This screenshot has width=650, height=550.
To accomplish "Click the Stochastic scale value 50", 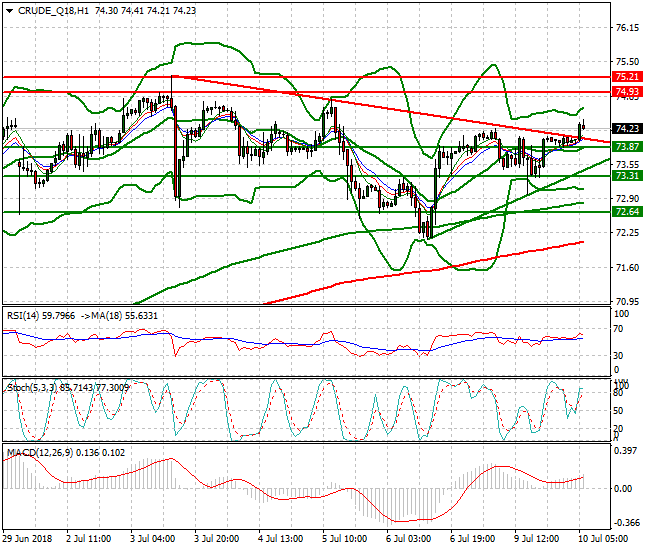I will 618,411.
